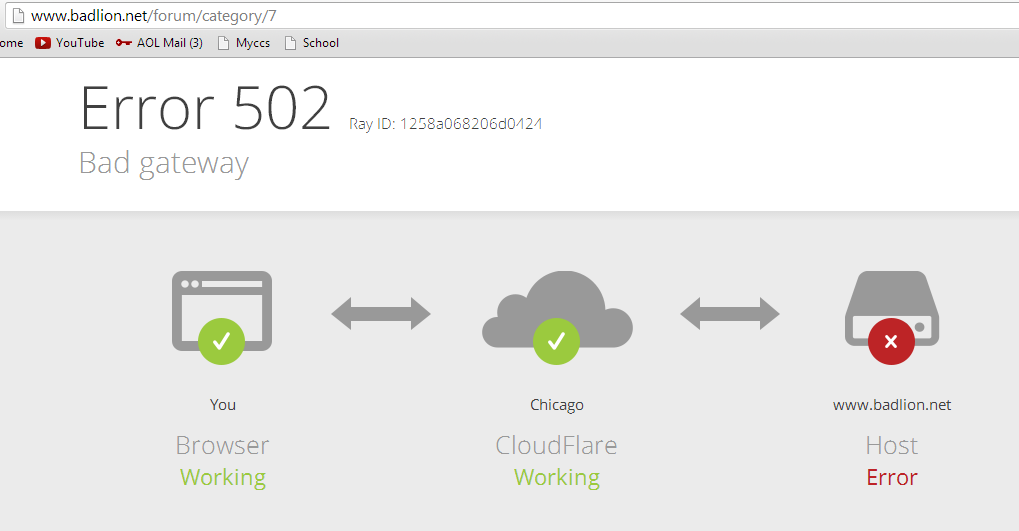Click the red YouTube bookmark icon

43,43
